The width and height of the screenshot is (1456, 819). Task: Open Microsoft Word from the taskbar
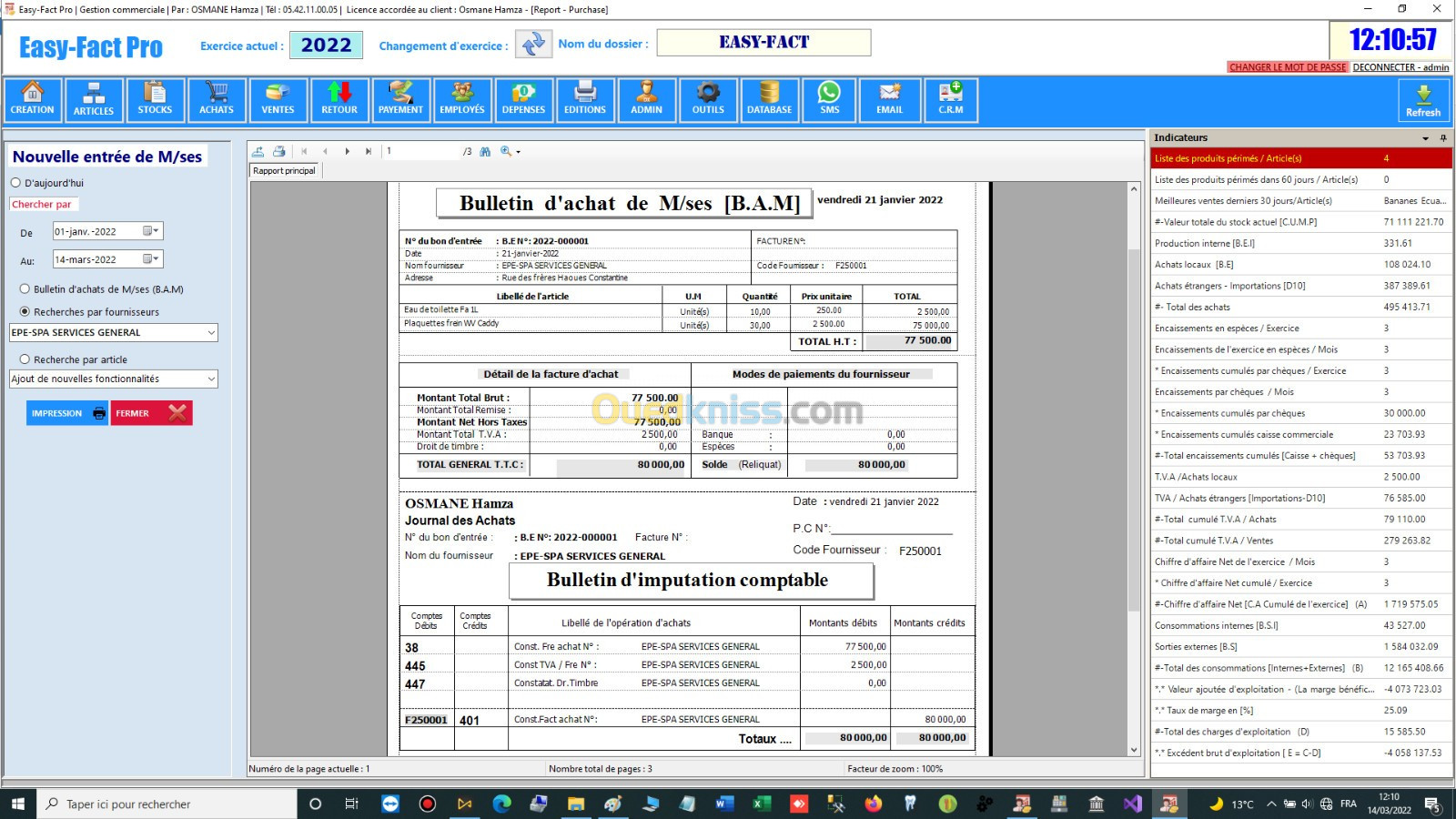coord(724,804)
